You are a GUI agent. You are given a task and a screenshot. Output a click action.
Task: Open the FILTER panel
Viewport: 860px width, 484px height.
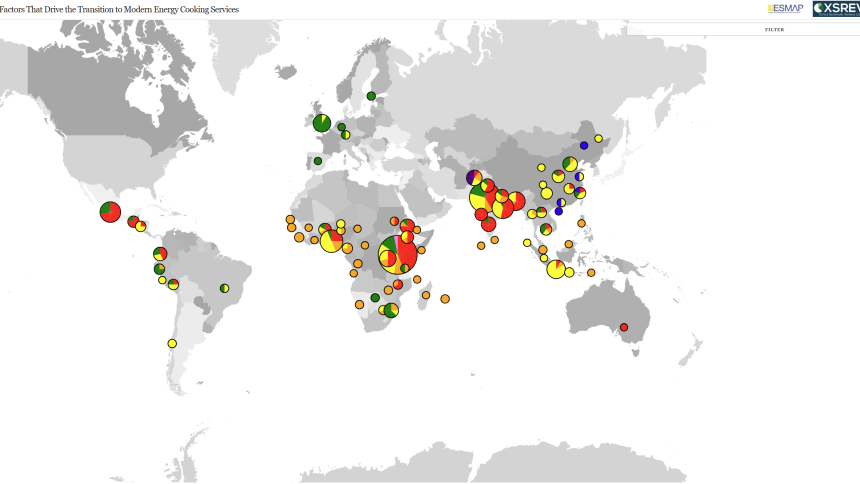click(774, 30)
